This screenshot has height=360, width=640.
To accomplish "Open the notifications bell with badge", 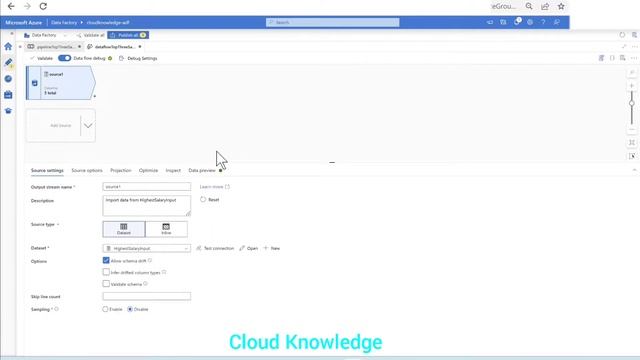I will click(x=517, y=22).
